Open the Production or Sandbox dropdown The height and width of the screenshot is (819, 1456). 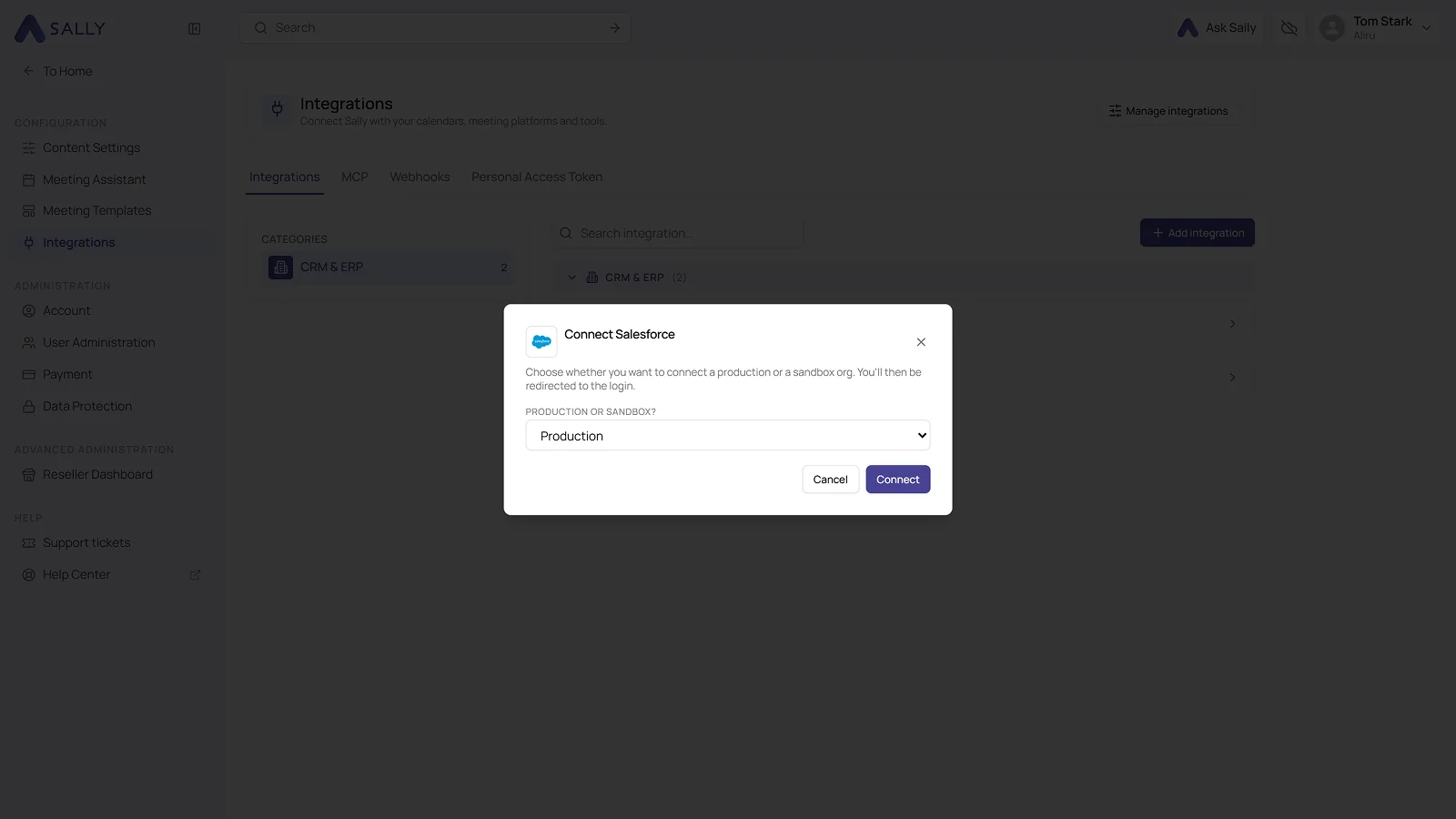pos(728,436)
